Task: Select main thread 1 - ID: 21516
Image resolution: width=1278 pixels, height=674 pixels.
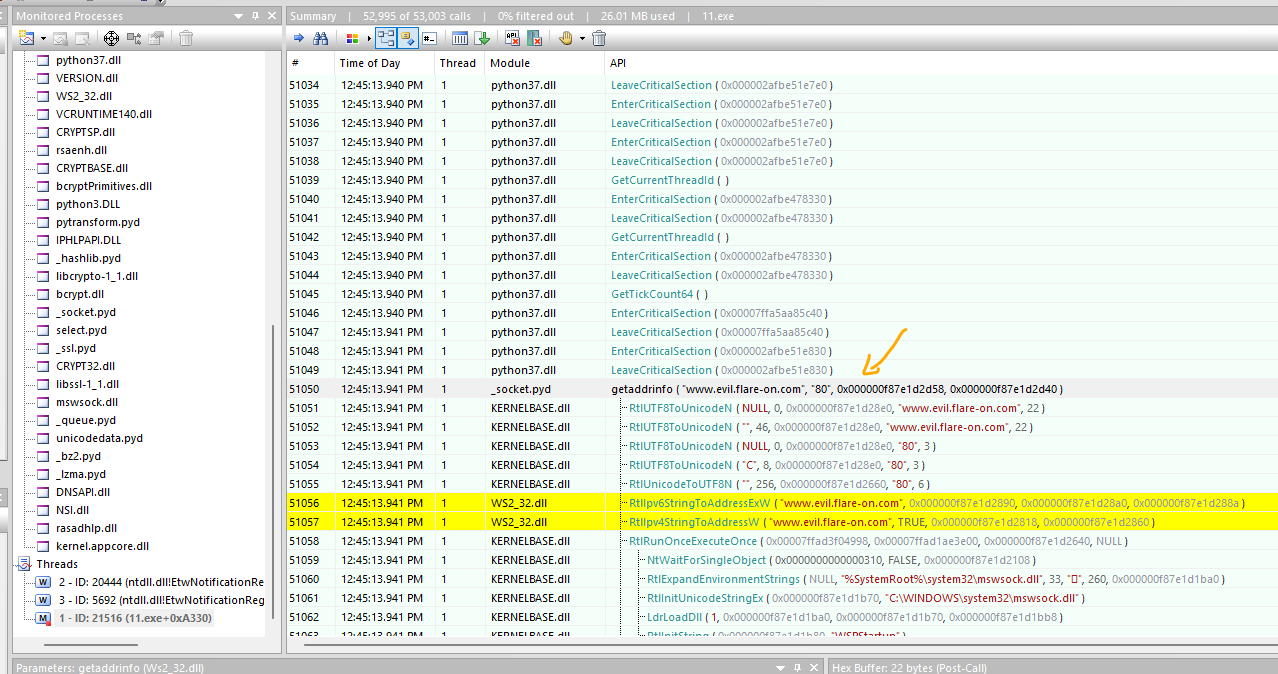Action: point(134,618)
